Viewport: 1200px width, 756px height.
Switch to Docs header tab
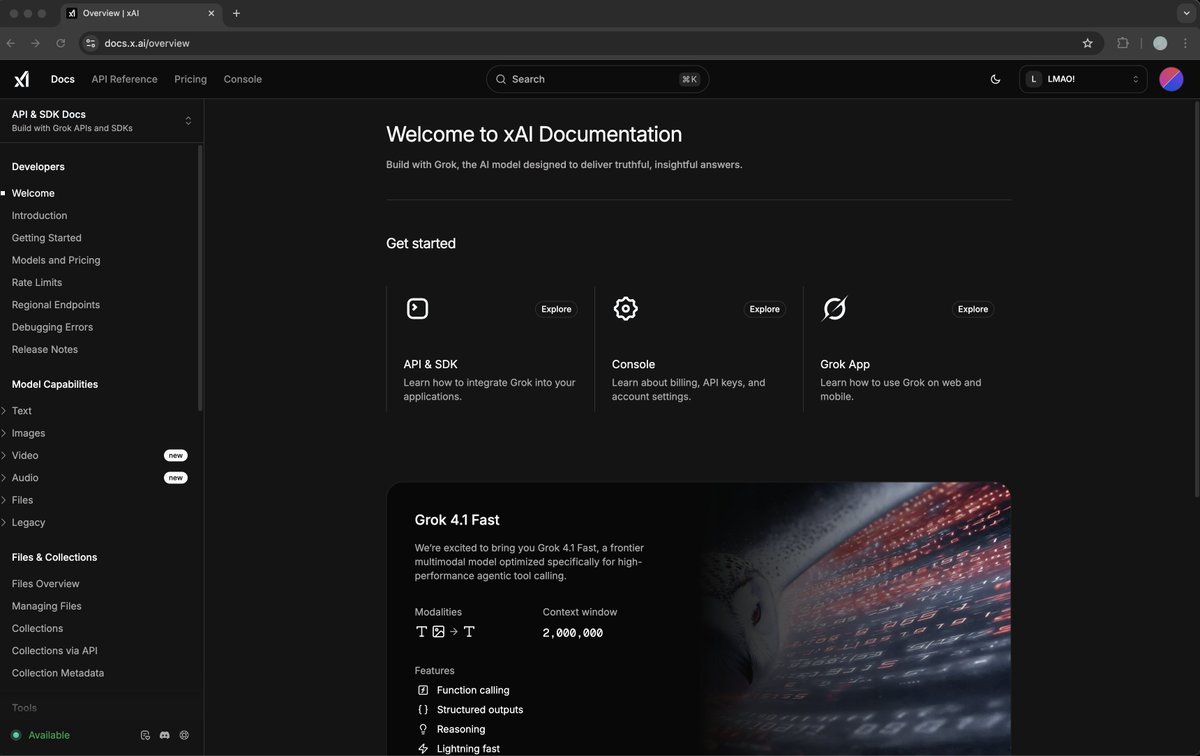[x=63, y=79]
